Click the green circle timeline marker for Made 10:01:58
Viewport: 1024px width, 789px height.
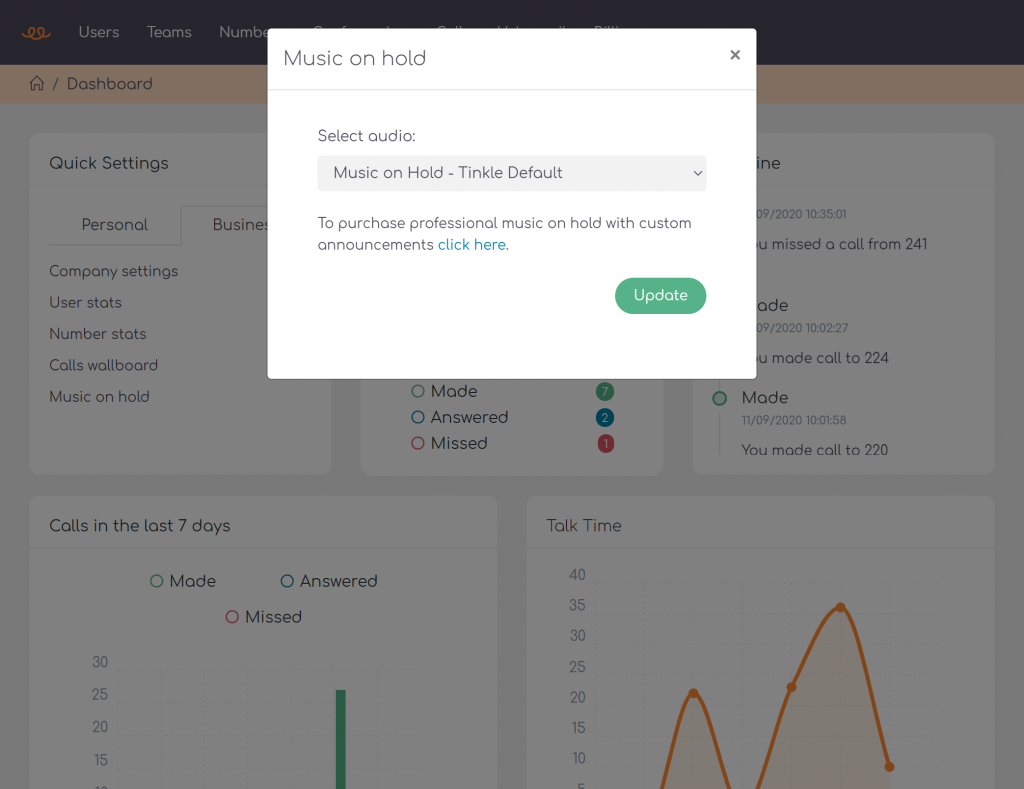(x=720, y=398)
